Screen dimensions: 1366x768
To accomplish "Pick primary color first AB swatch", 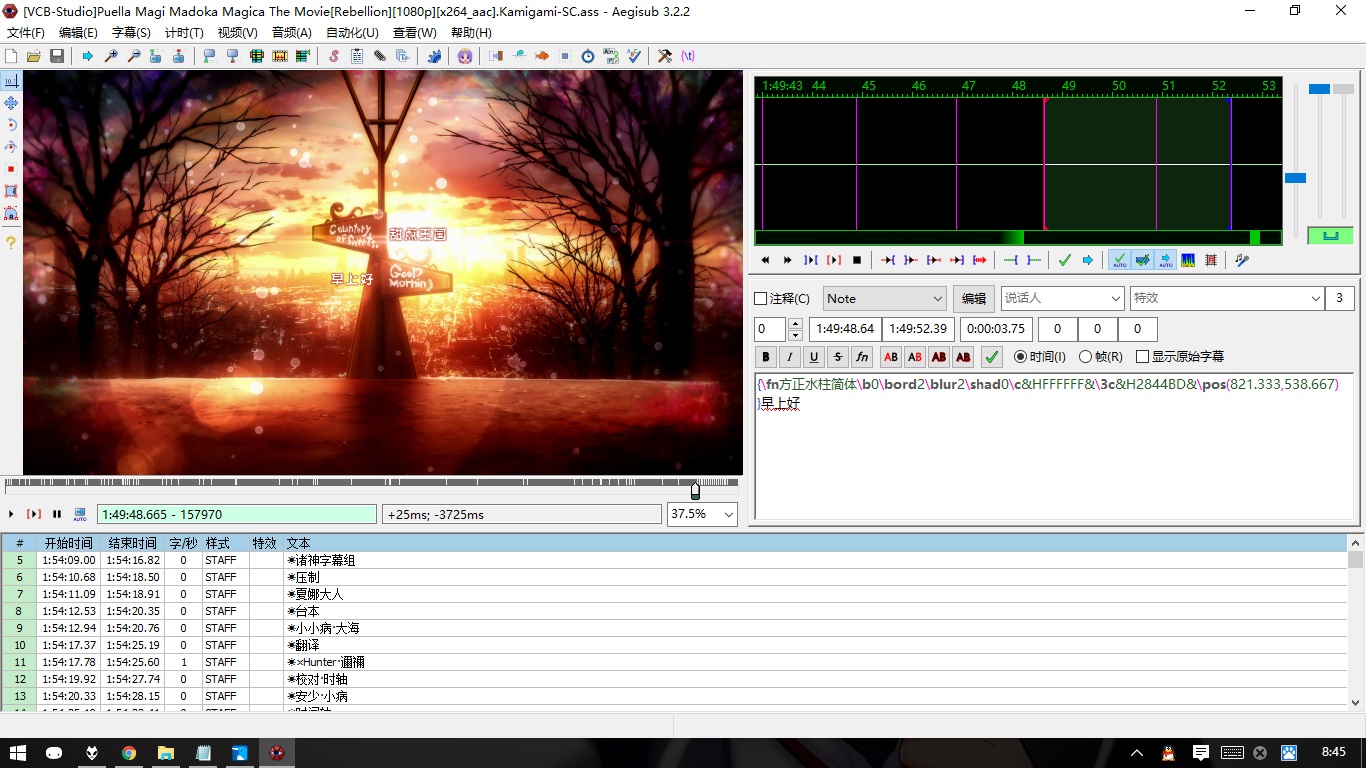I will (x=891, y=357).
